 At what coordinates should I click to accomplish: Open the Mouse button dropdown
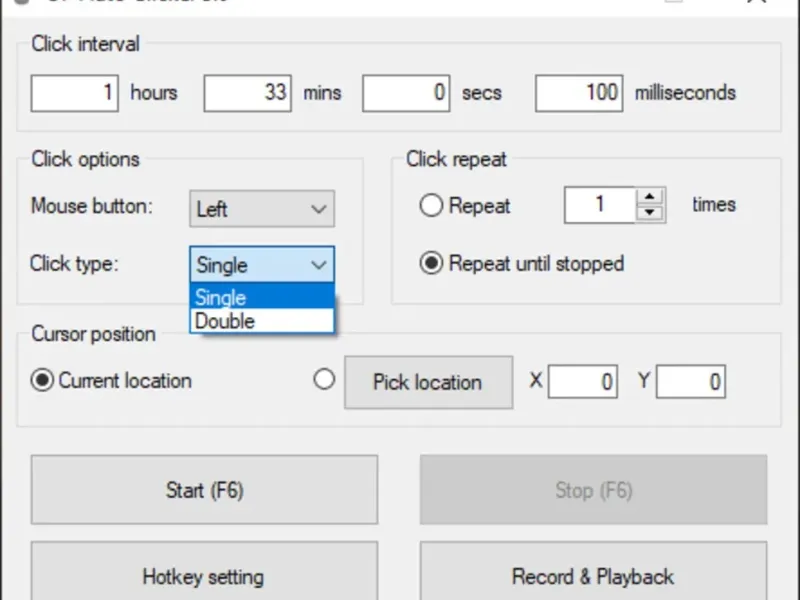[x=262, y=209]
